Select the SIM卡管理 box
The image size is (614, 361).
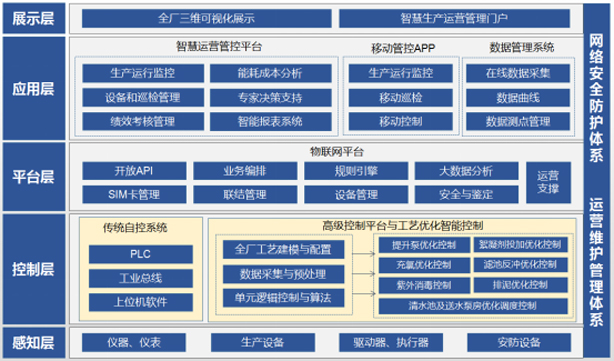134,194
